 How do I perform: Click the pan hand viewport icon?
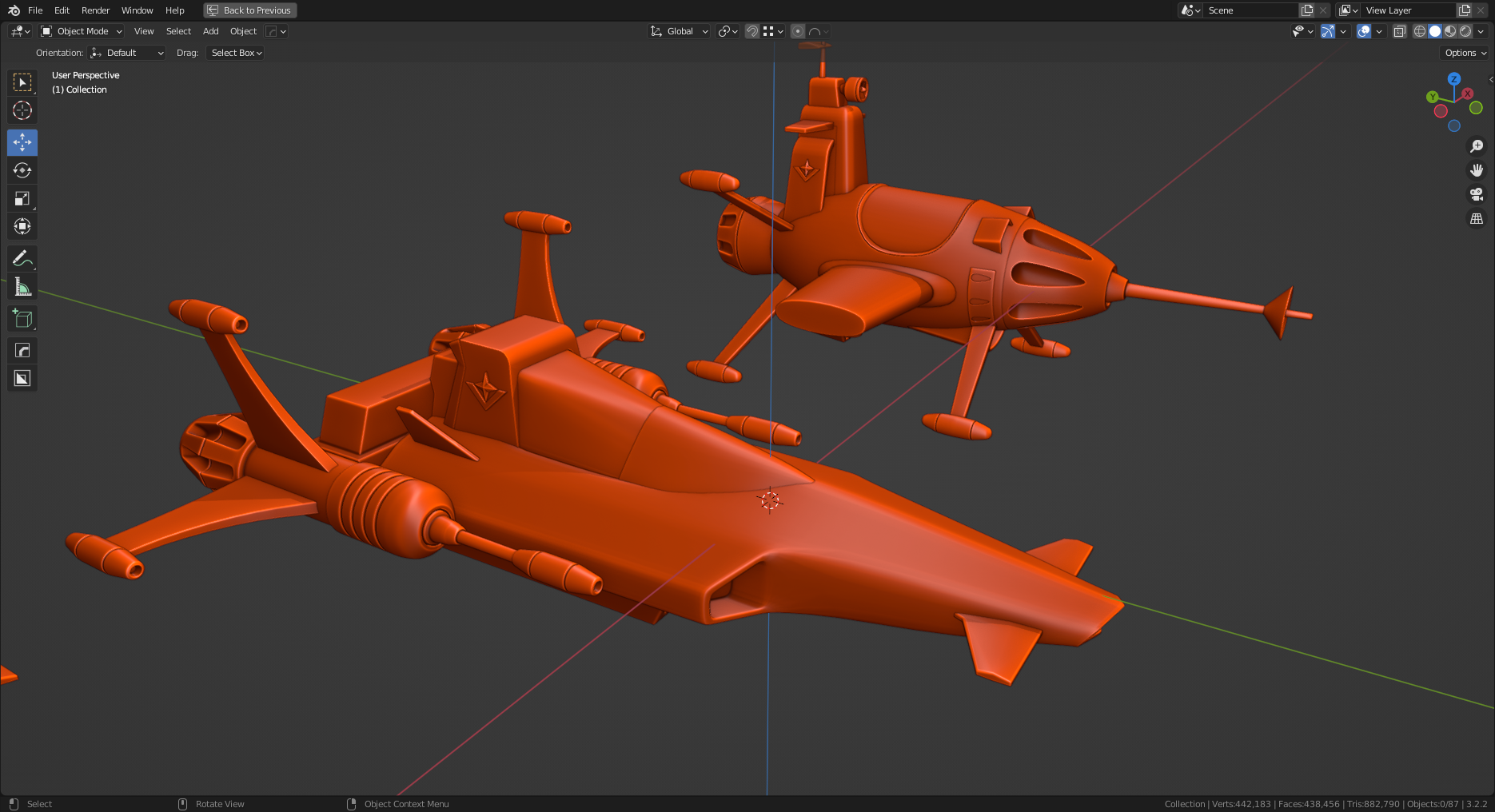click(x=1477, y=170)
